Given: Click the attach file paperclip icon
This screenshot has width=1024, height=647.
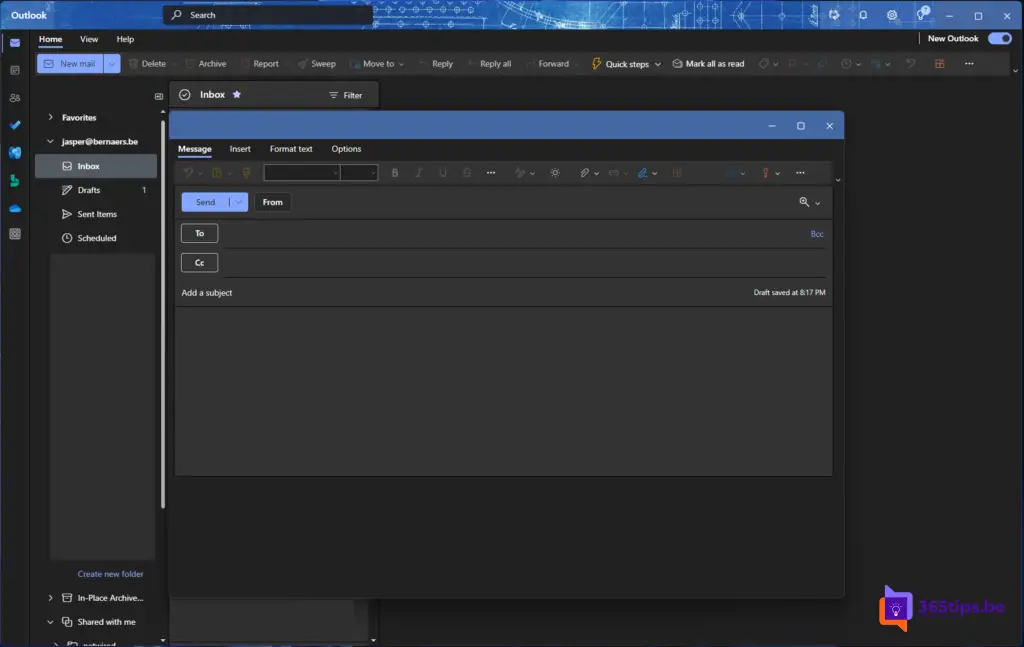Looking at the screenshot, I should click(585, 173).
